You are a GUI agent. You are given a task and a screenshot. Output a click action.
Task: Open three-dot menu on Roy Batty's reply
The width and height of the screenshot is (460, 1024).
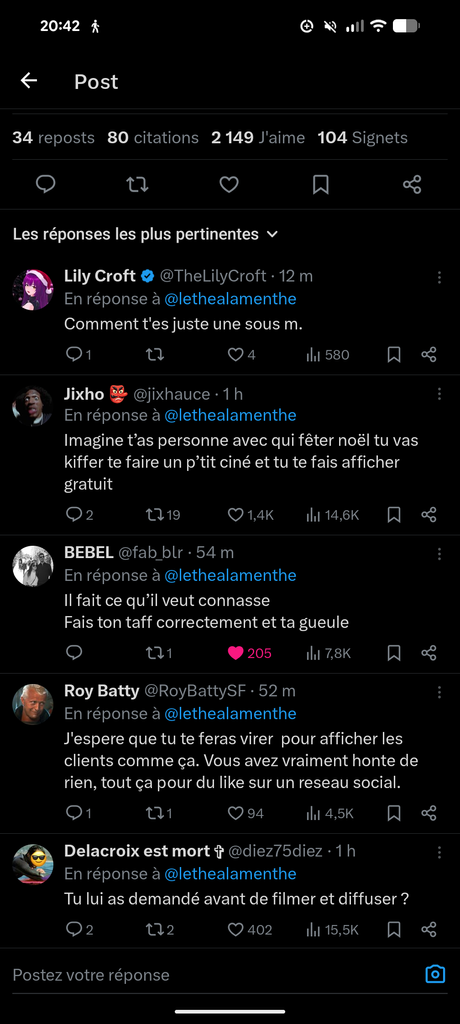440,692
